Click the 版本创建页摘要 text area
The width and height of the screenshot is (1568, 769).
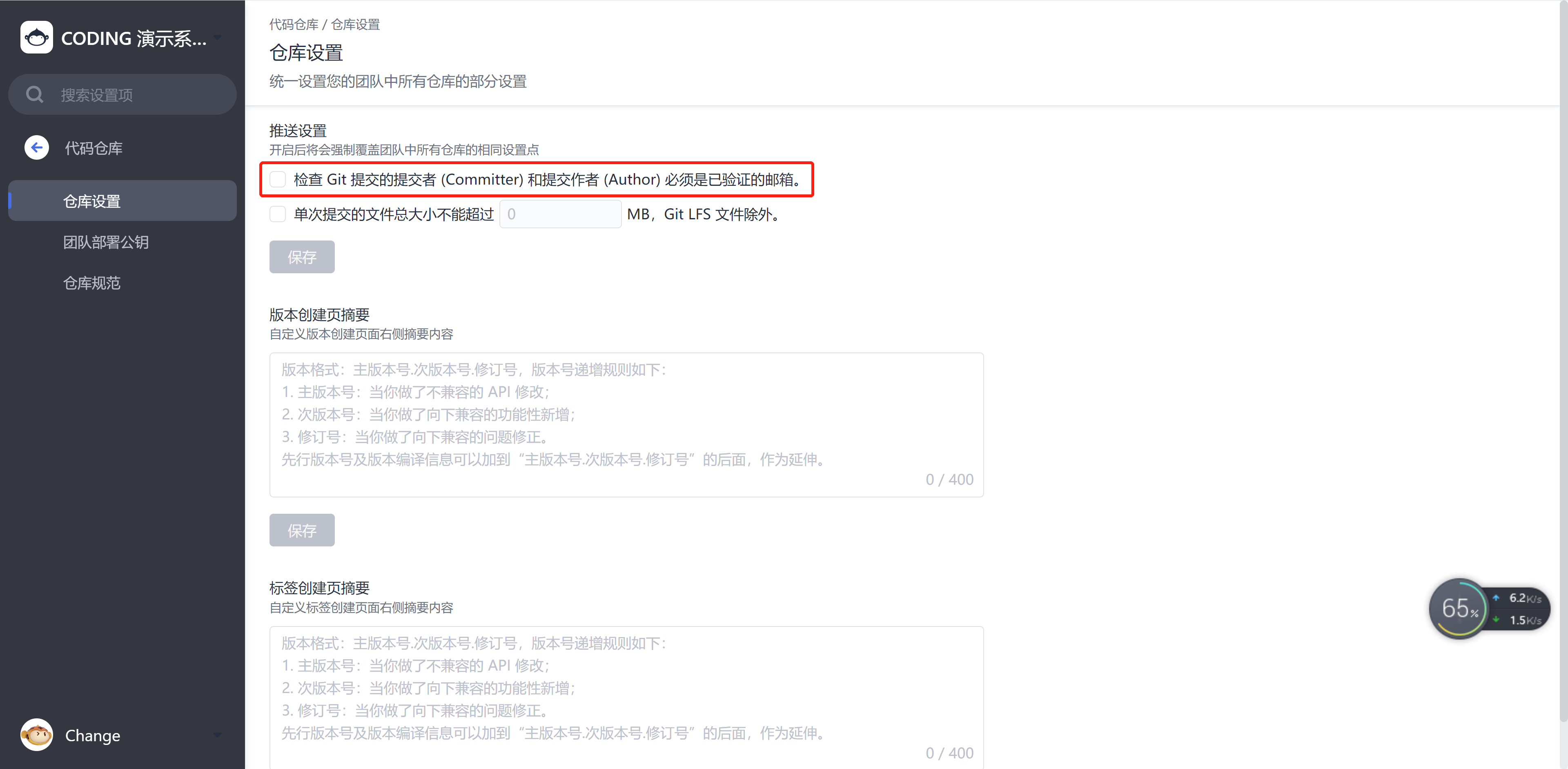626,425
